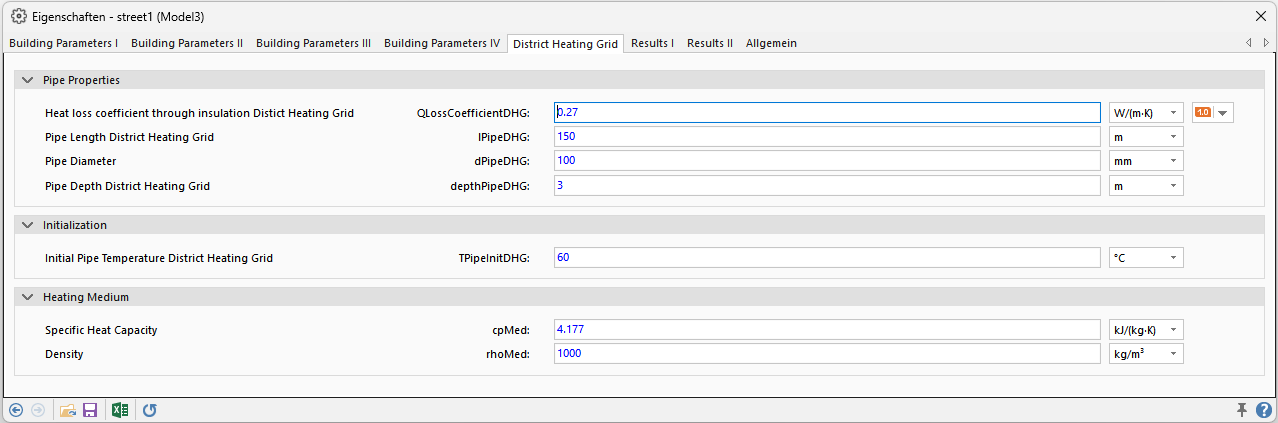This screenshot has height=423, width=1278.
Task: Open help with the question mark icon
Action: (x=1264, y=410)
